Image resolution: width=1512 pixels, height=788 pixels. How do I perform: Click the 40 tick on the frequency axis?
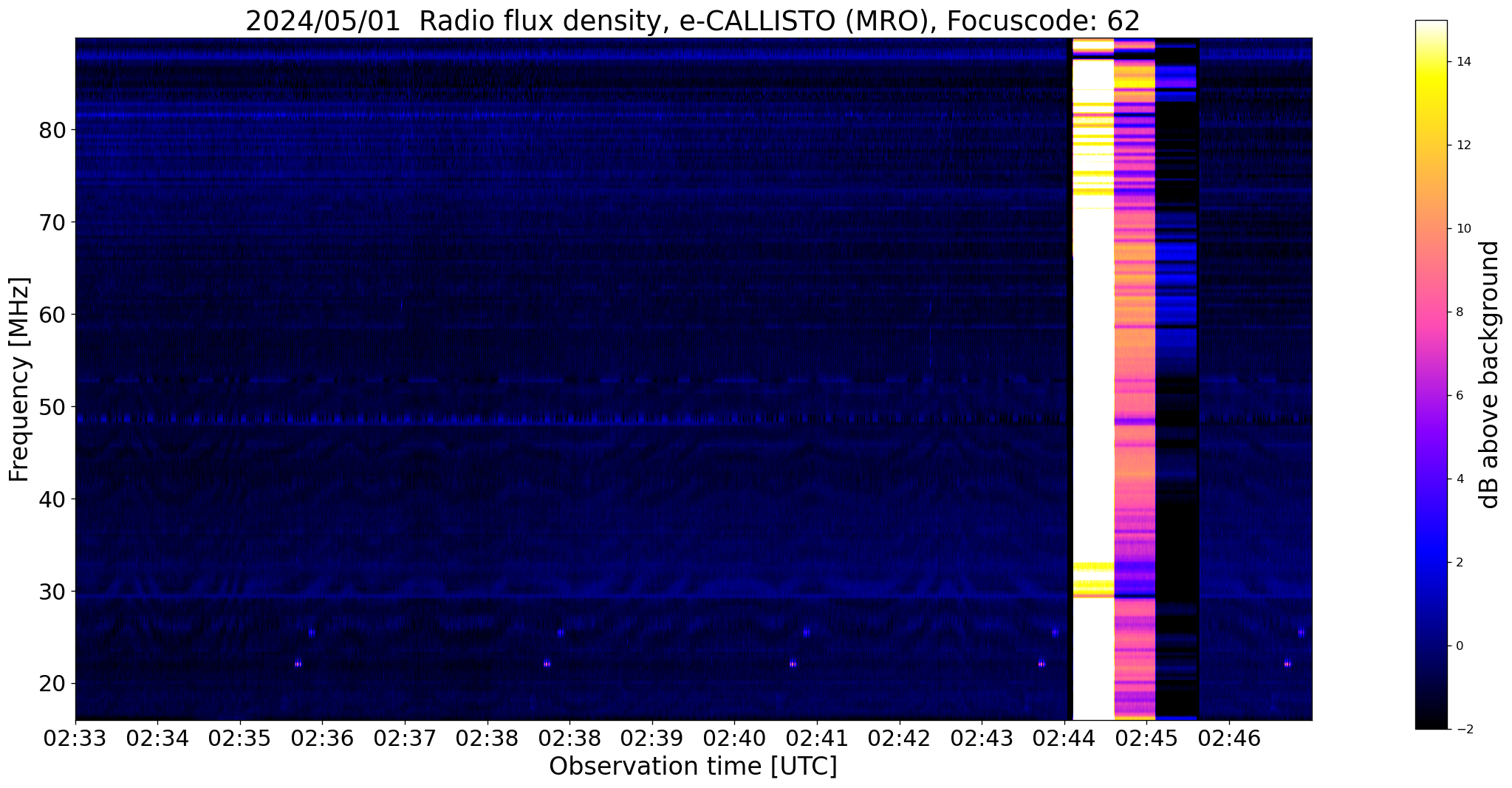click(x=53, y=500)
